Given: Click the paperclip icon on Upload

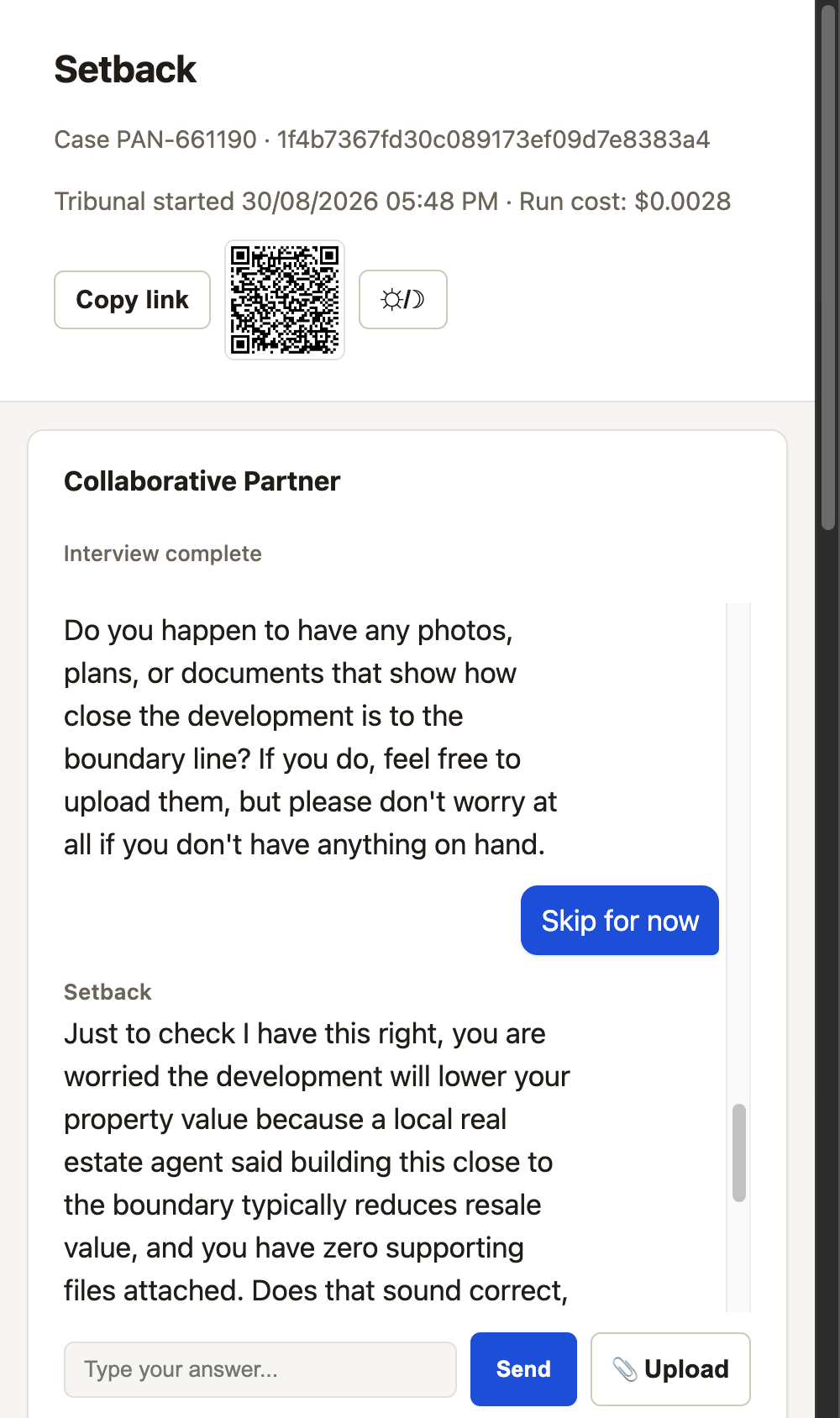Looking at the screenshot, I should (624, 1369).
